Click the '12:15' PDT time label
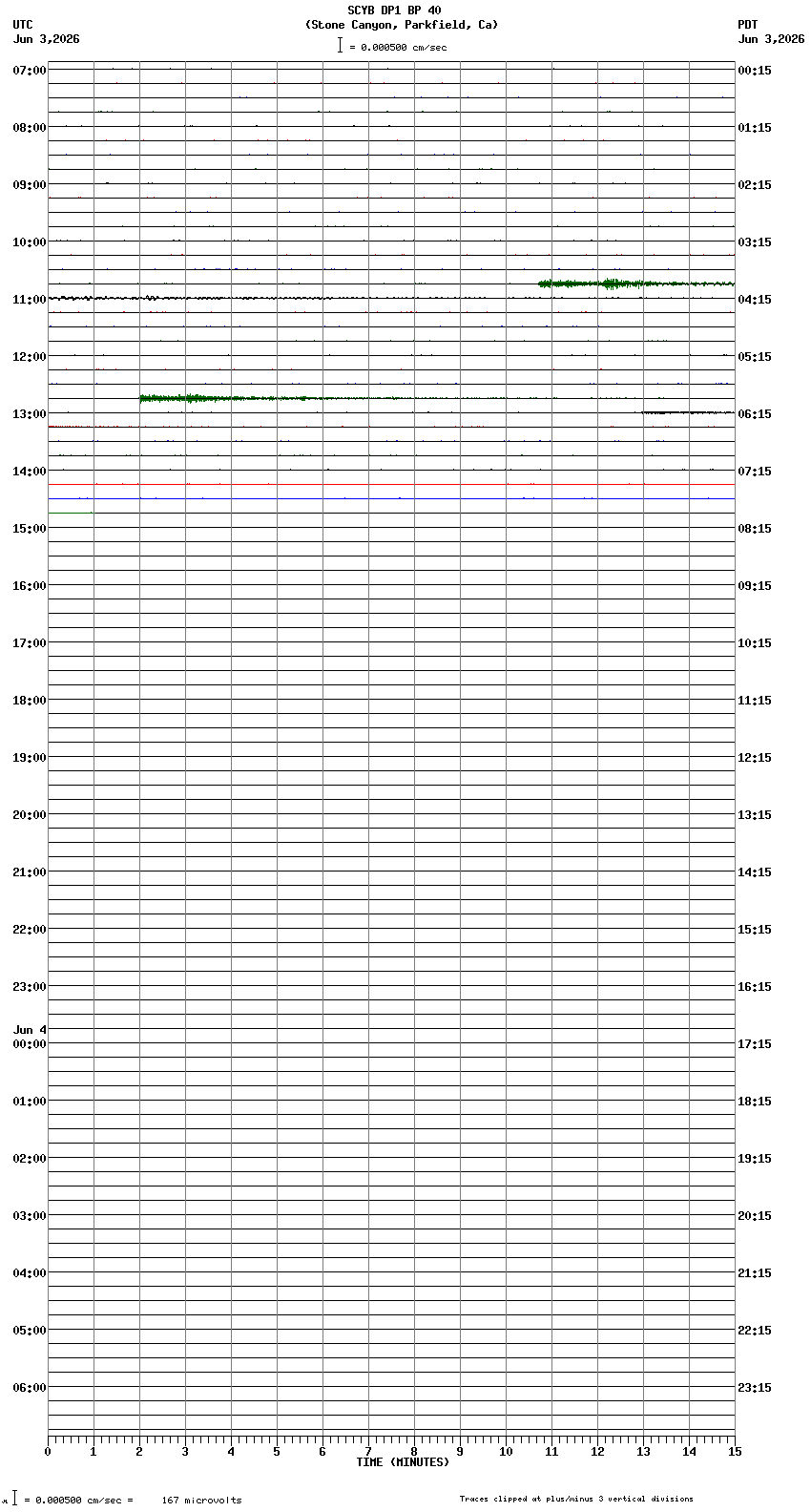 click(755, 758)
